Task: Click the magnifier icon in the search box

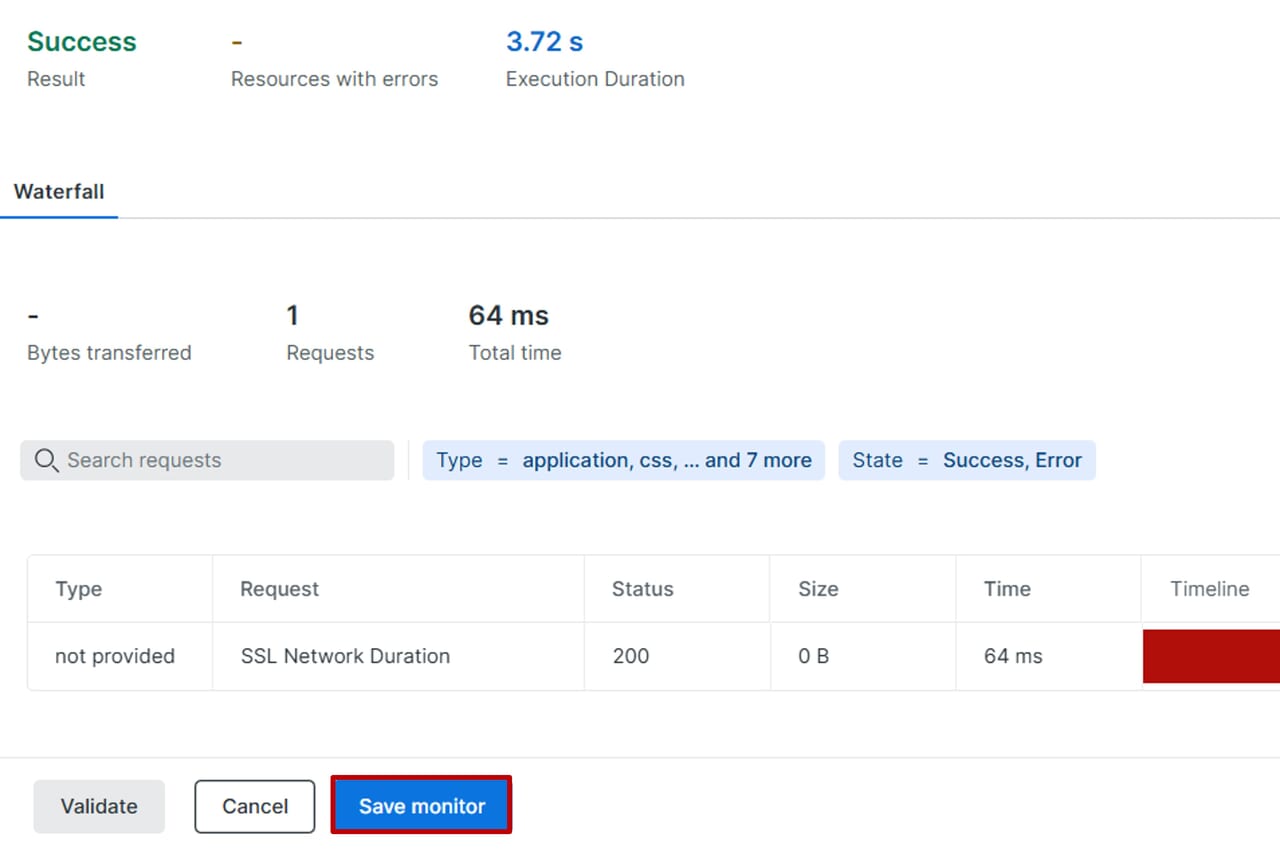Action: pyautogui.click(x=46, y=460)
